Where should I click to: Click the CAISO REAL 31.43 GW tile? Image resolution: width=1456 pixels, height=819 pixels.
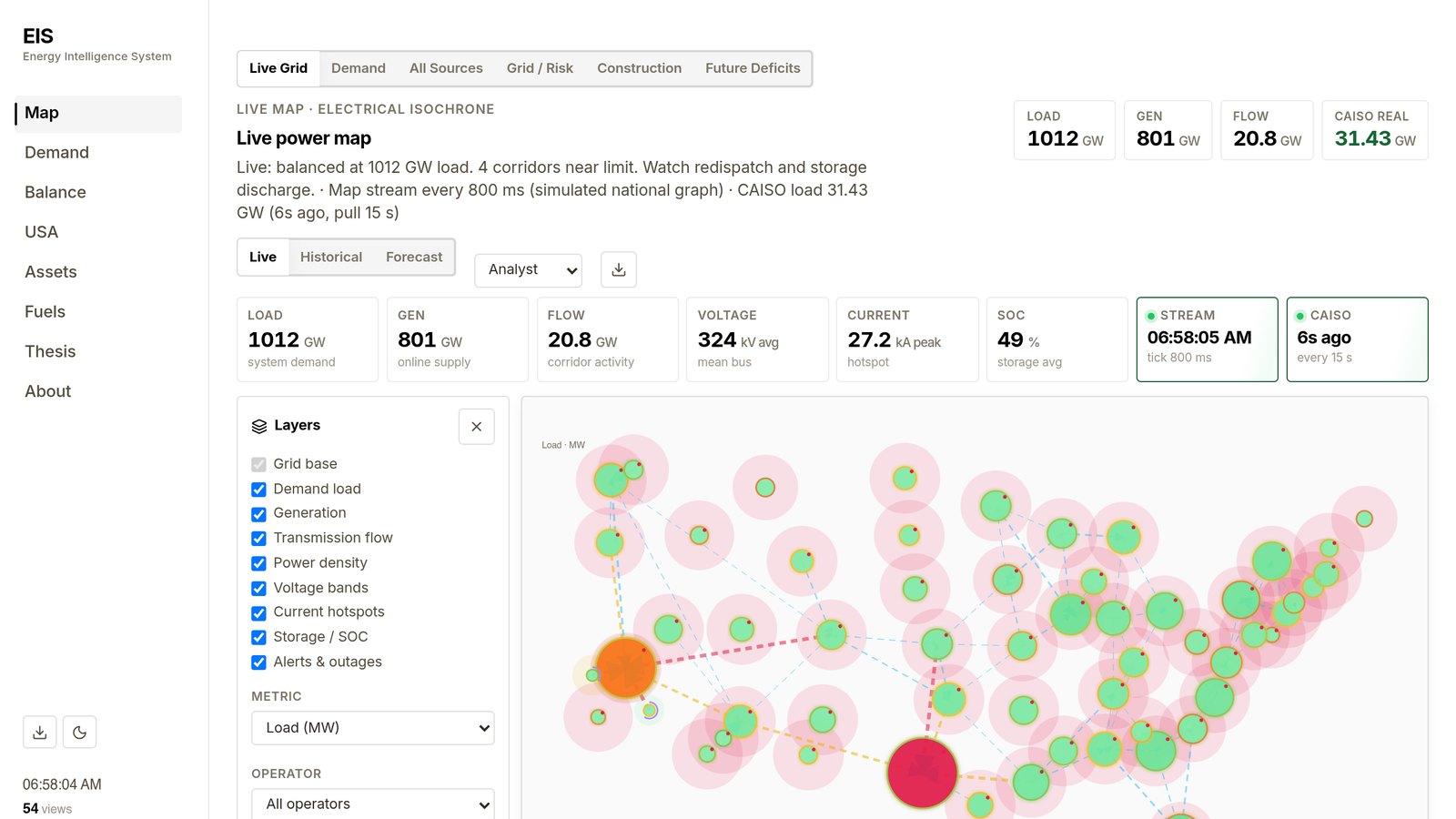point(1375,130)
